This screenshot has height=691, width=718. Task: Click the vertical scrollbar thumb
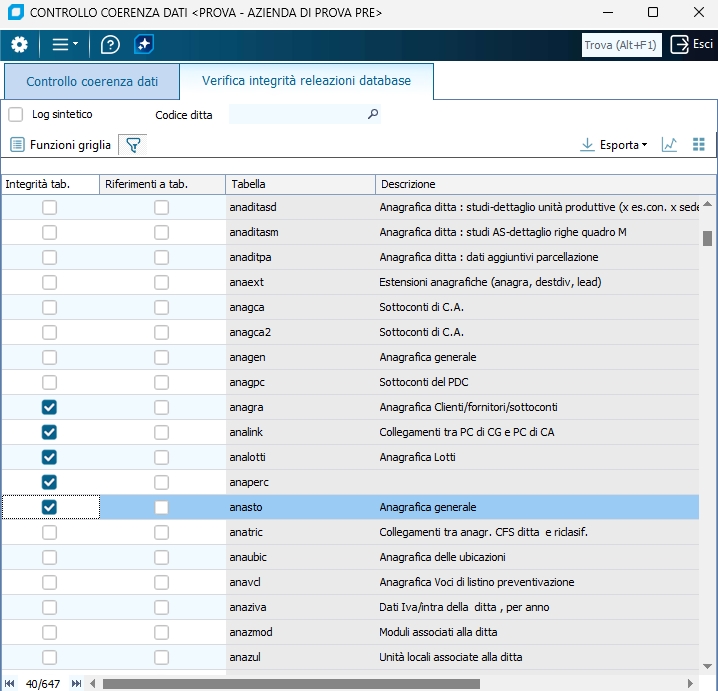click(x=707, y=238)
